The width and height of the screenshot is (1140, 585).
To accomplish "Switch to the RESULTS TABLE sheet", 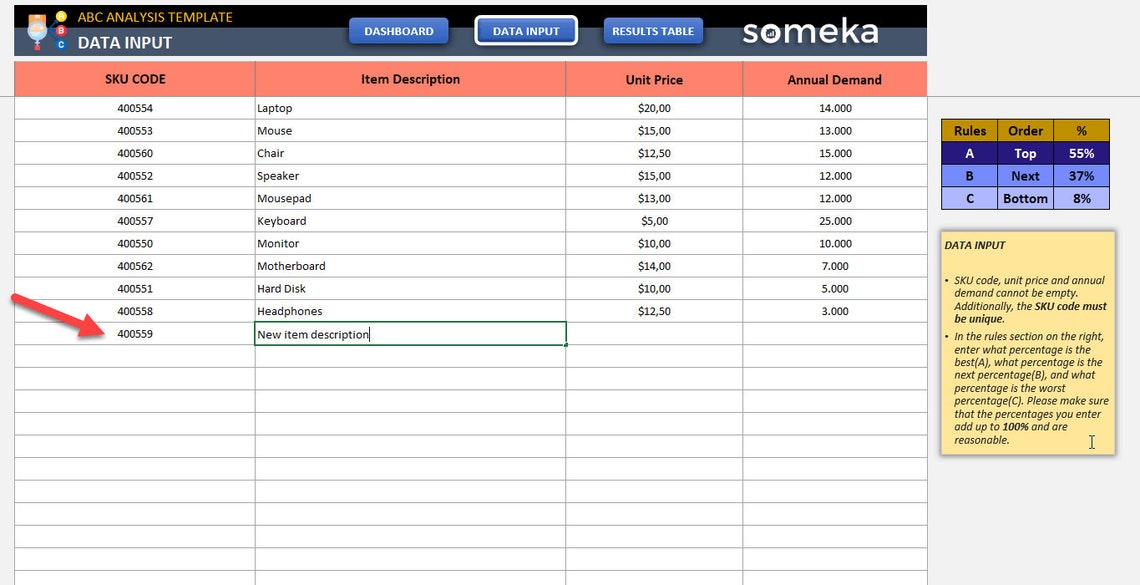I will click(x=653, y=31).
